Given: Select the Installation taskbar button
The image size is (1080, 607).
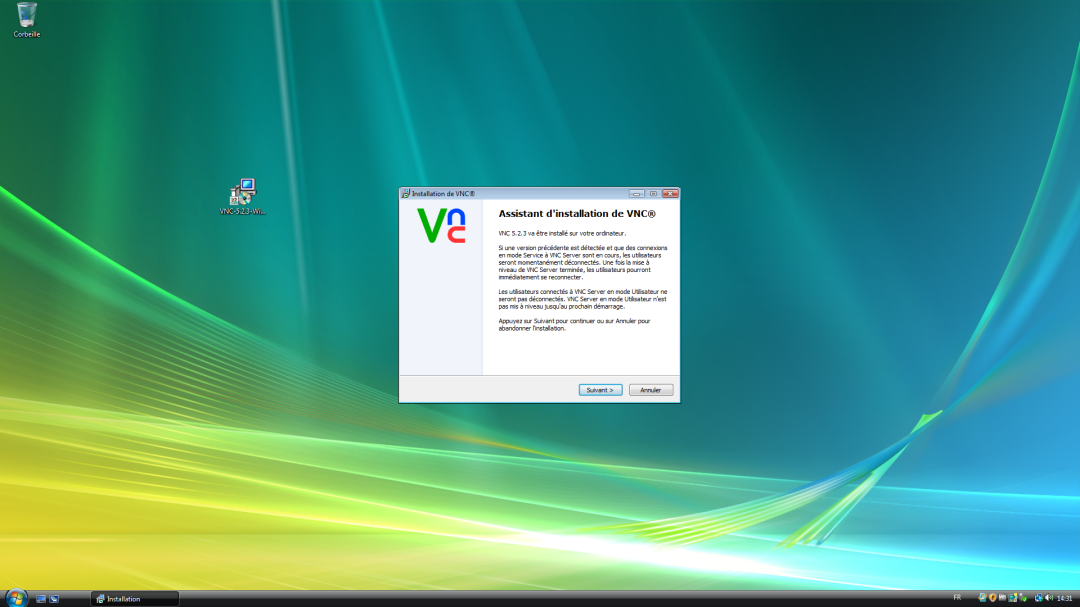Looking at the screenshot, I should click(x=133, y=598).
